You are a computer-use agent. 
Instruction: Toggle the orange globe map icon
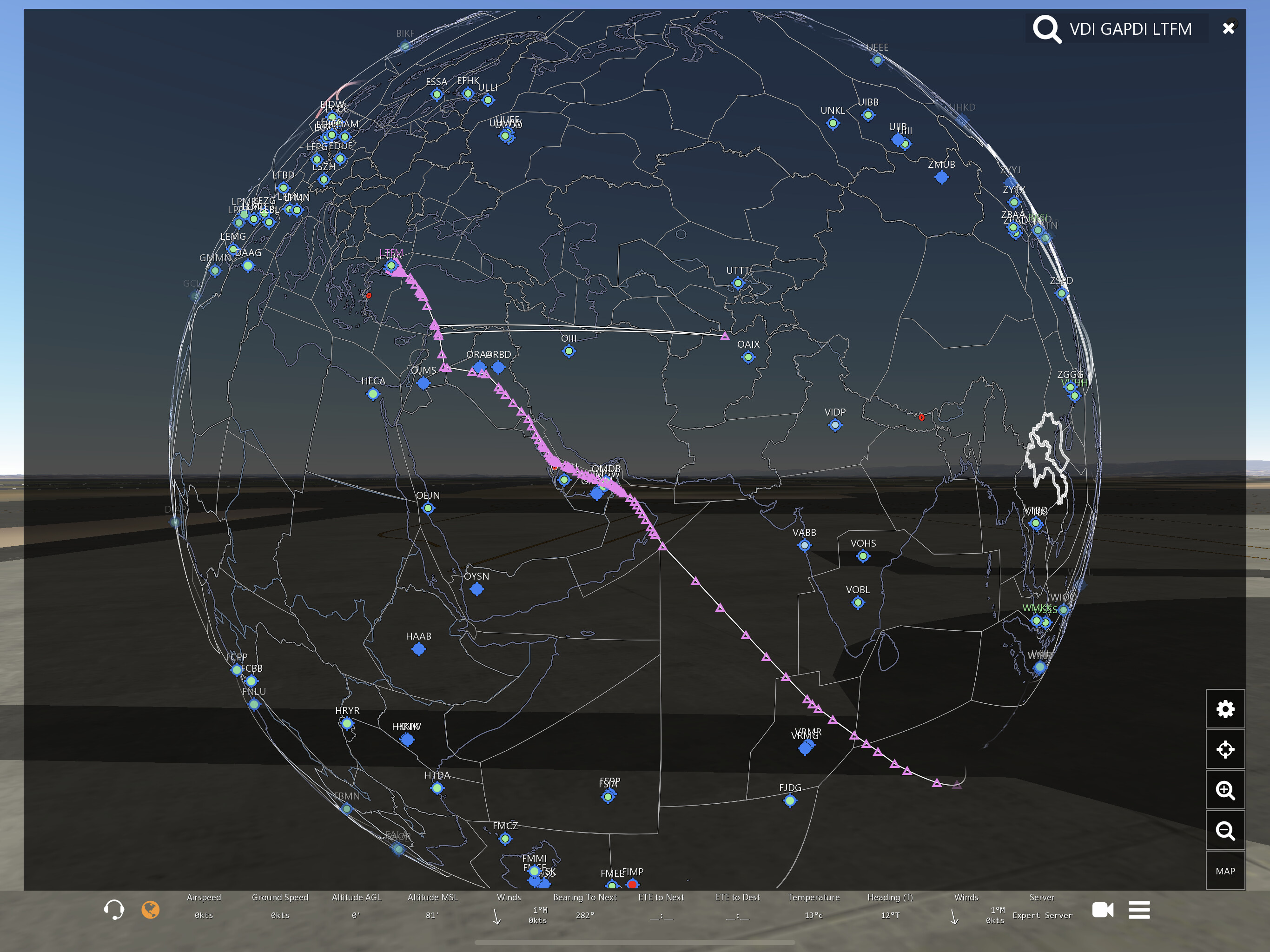(x=151, y=910)
